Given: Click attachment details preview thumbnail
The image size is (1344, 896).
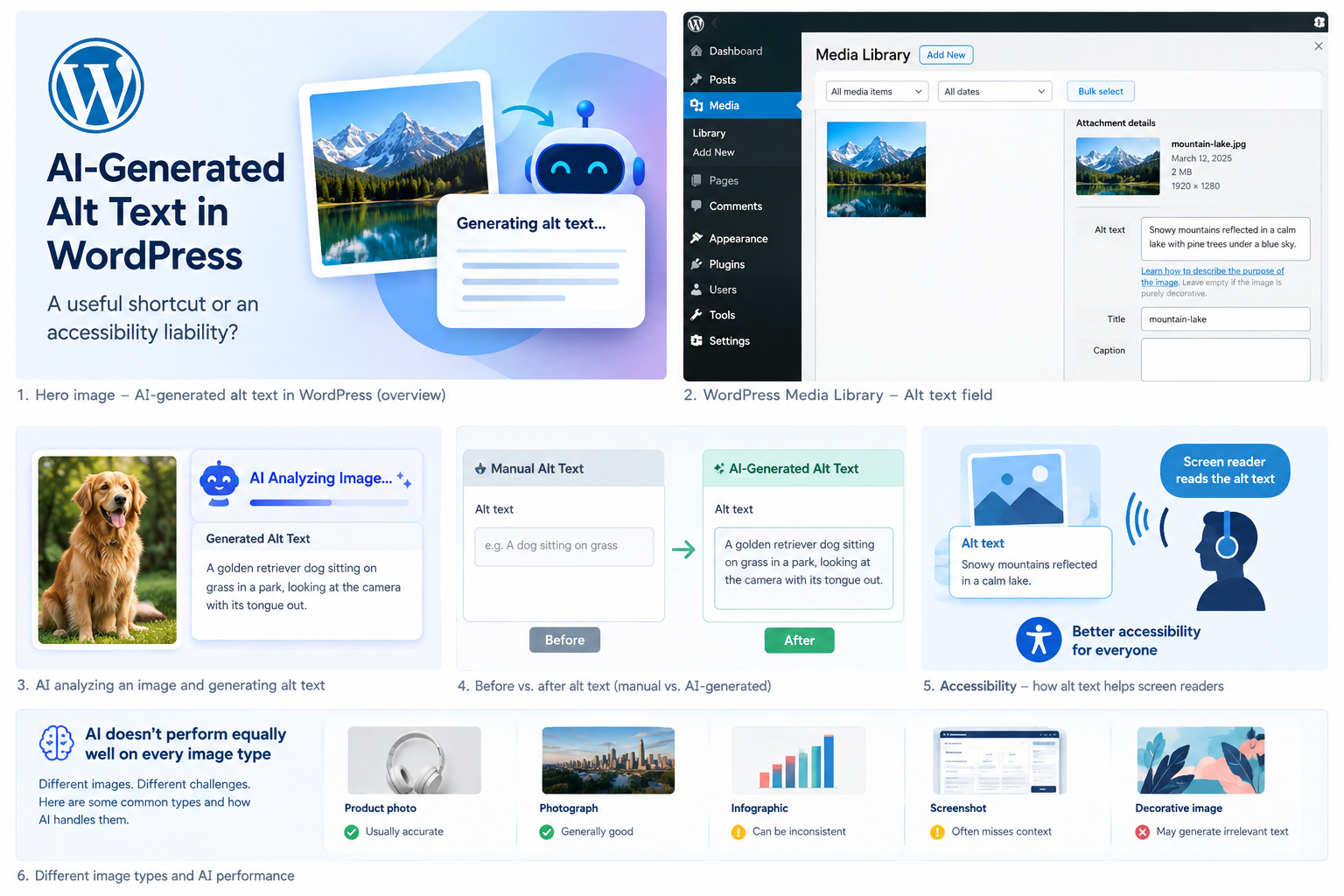Looking at the screenshot, I should 1117,165.
